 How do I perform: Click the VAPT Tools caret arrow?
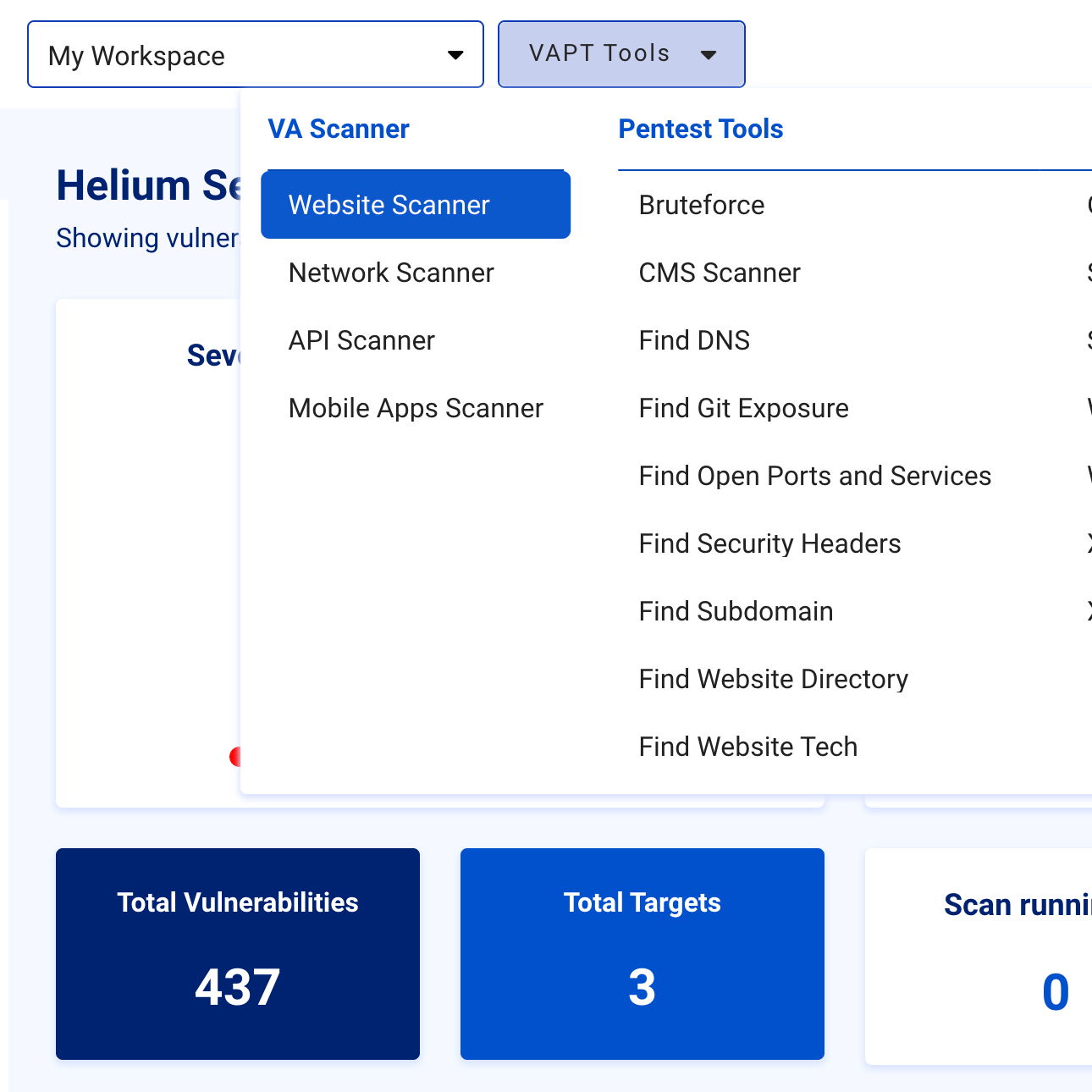[x=709, y=55]
